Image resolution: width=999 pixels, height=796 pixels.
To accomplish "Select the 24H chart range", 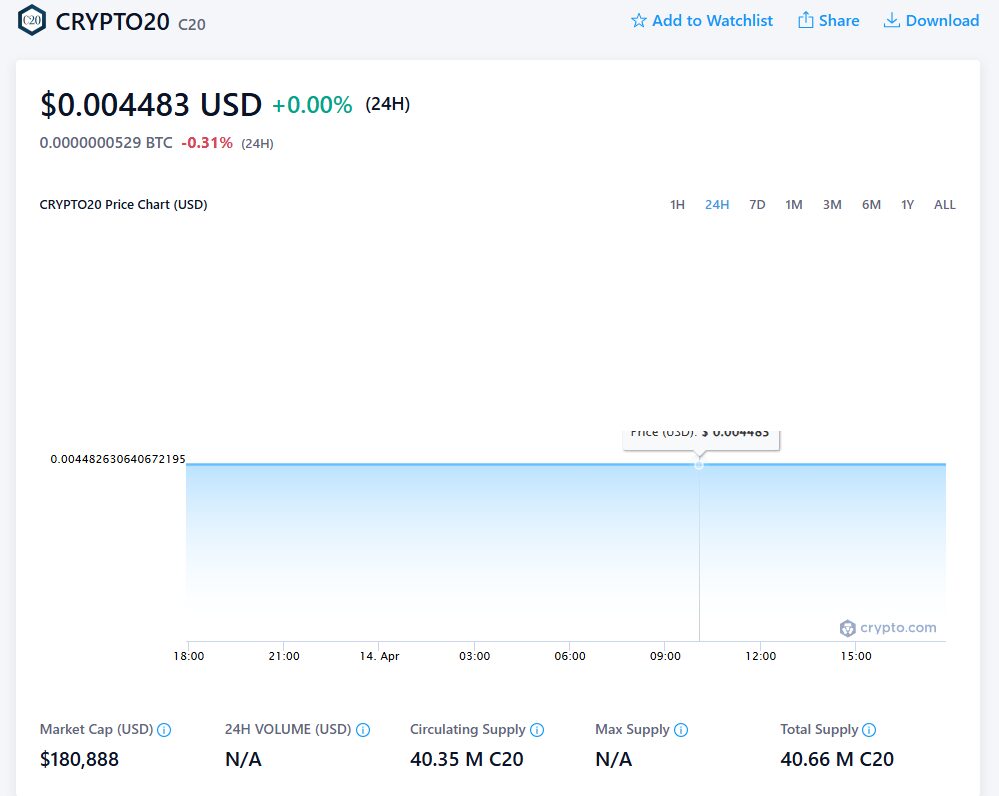I will pyautogui.click(x=717, y=205).
